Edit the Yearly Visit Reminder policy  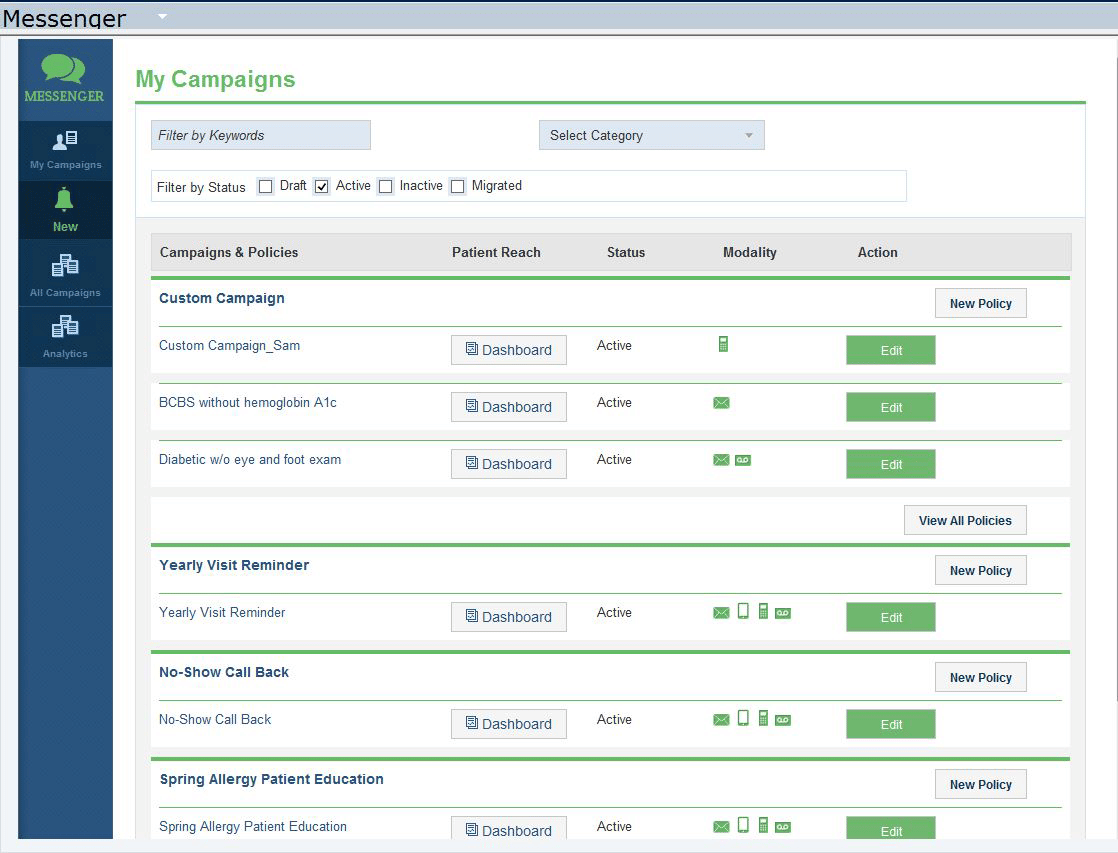click(891, 617)
